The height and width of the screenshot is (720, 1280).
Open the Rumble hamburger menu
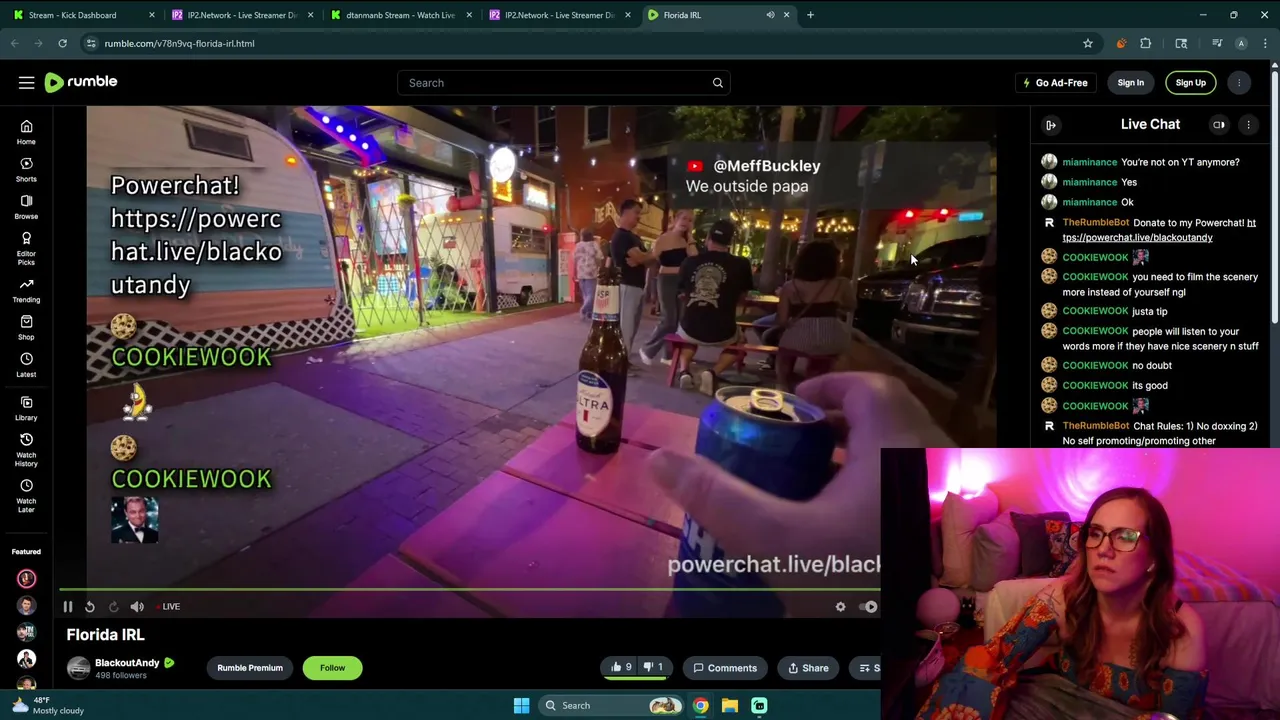26,83
